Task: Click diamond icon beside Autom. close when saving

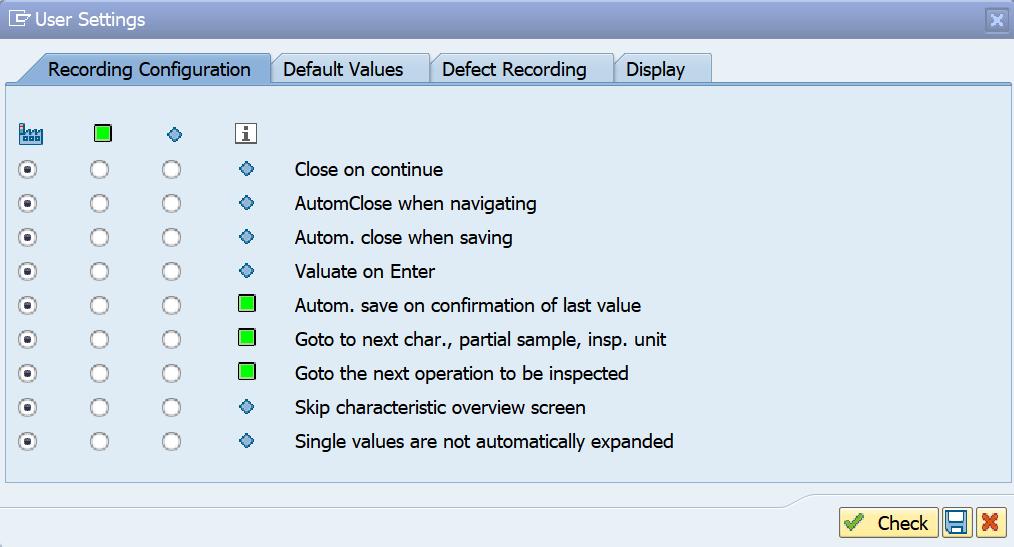Action: [246, 237]
